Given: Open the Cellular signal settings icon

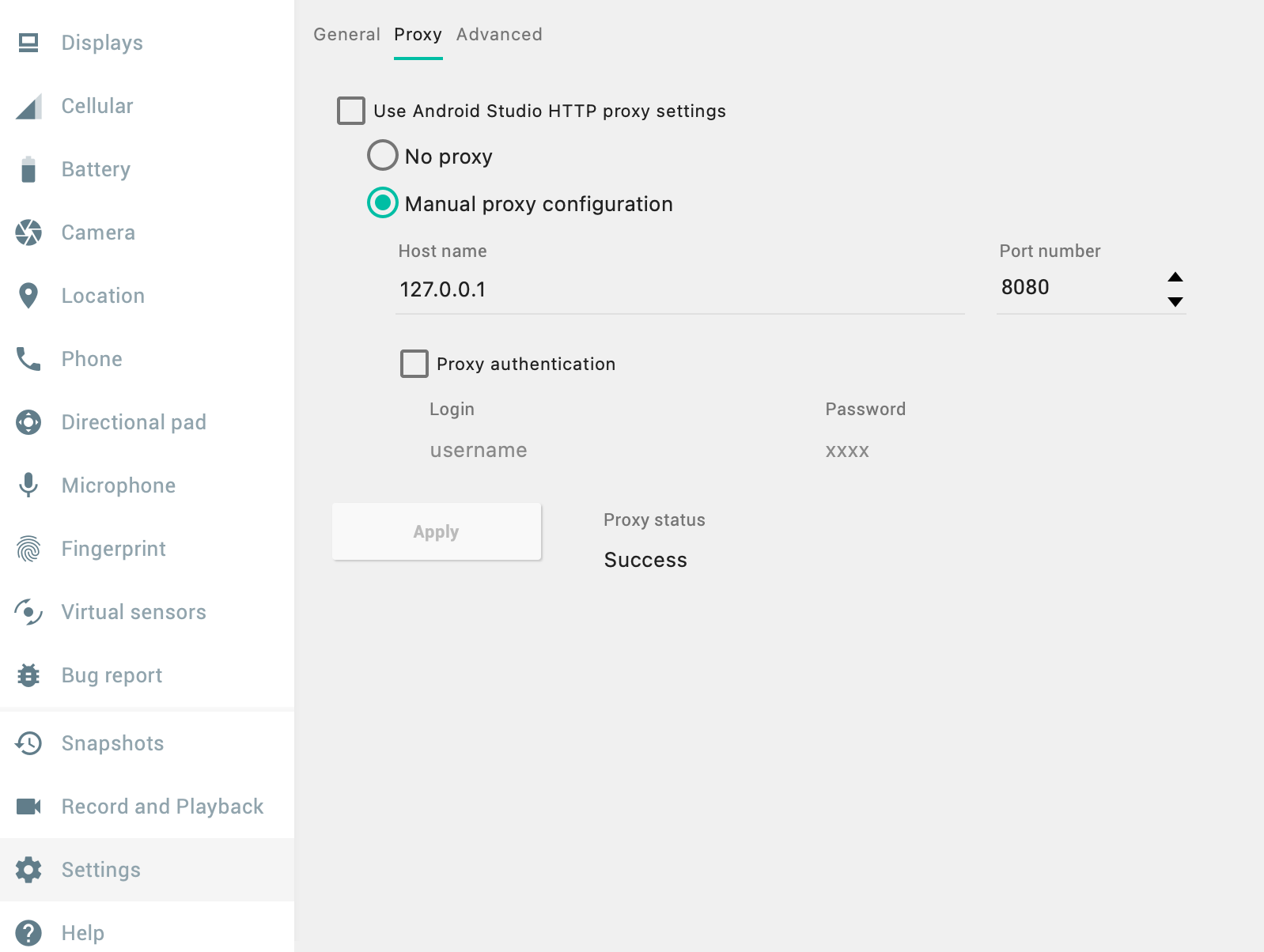Looking at the screenshot, I should 29,106.
